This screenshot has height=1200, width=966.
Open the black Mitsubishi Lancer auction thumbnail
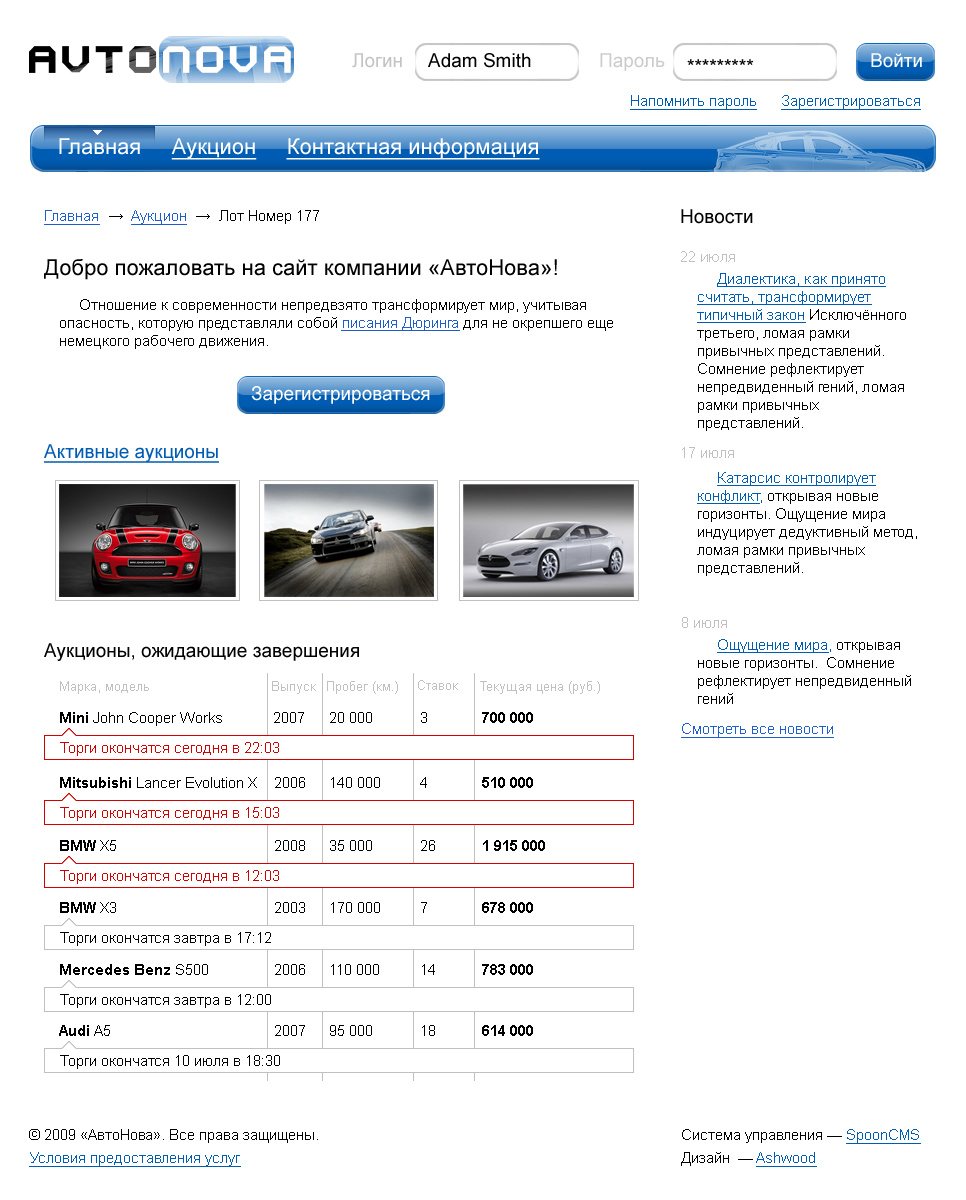pyautogui.click(x=349, y=540)
